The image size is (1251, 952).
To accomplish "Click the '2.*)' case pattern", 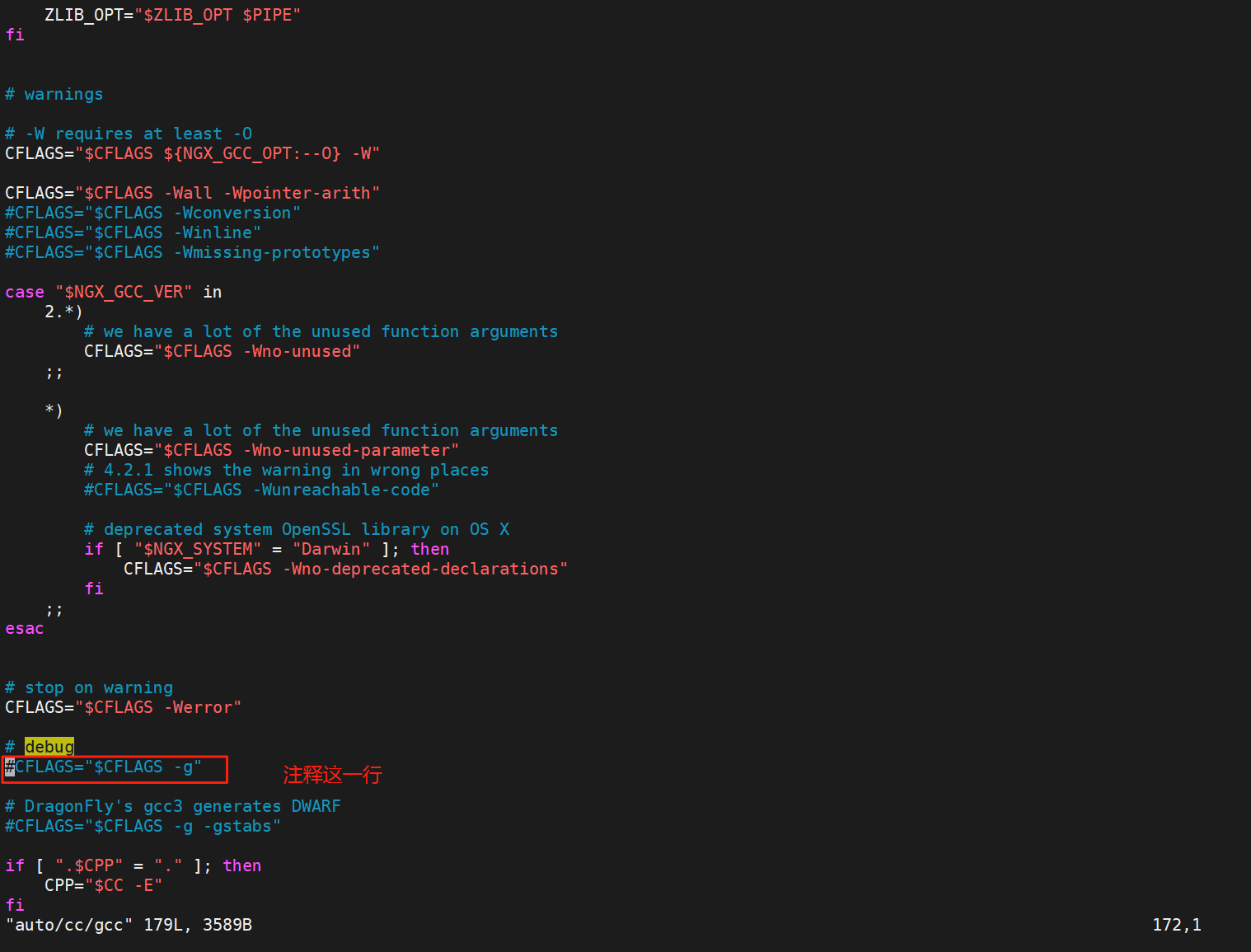I will pos(63,312).
